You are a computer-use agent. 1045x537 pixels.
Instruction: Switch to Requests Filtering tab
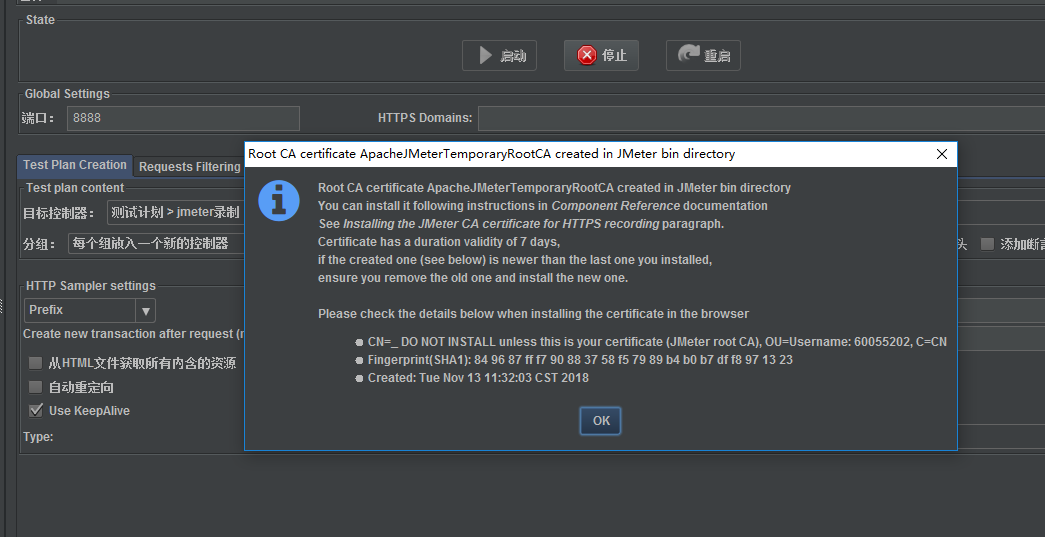(x=189, y=167)
